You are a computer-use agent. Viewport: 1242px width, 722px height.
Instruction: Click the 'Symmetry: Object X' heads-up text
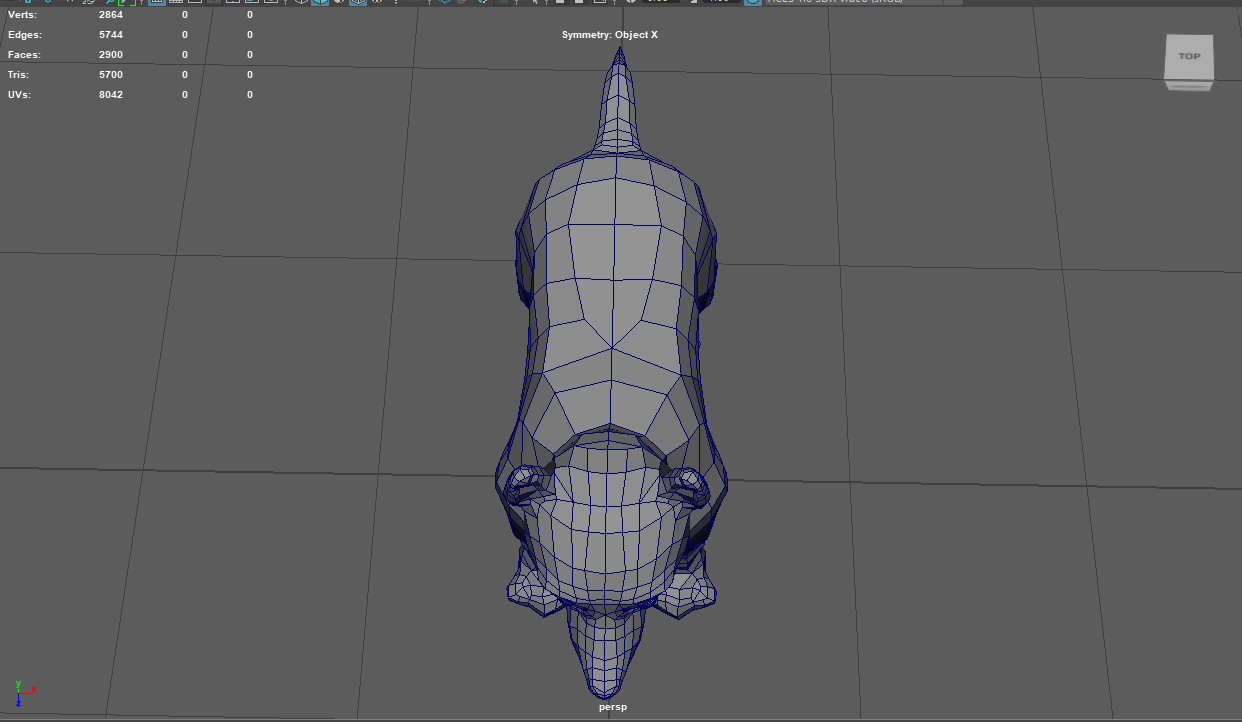(610, 35)
